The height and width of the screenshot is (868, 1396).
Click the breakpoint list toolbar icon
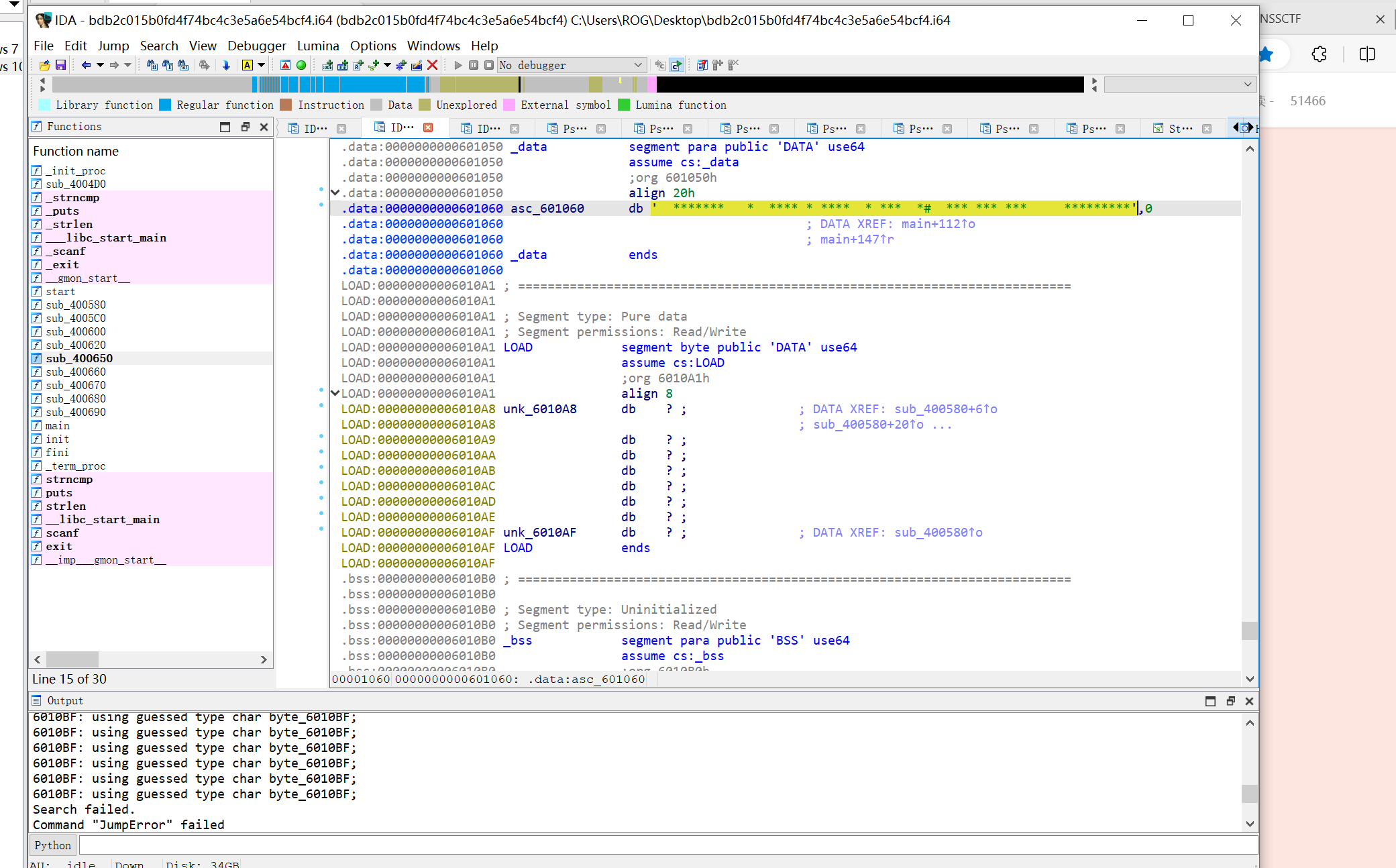(702, 65)
